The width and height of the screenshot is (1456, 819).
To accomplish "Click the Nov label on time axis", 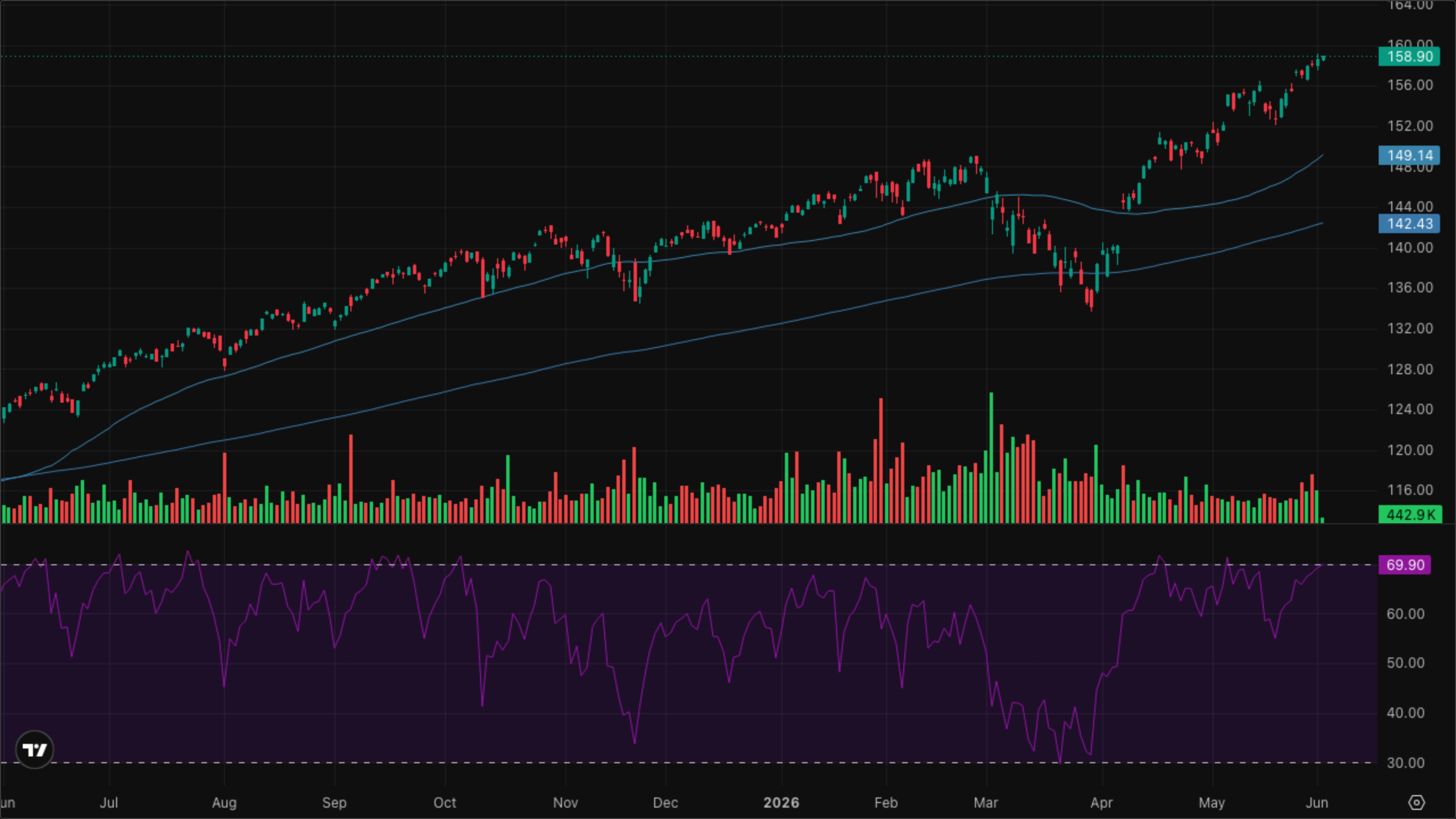I will click(x=565, y=803).
